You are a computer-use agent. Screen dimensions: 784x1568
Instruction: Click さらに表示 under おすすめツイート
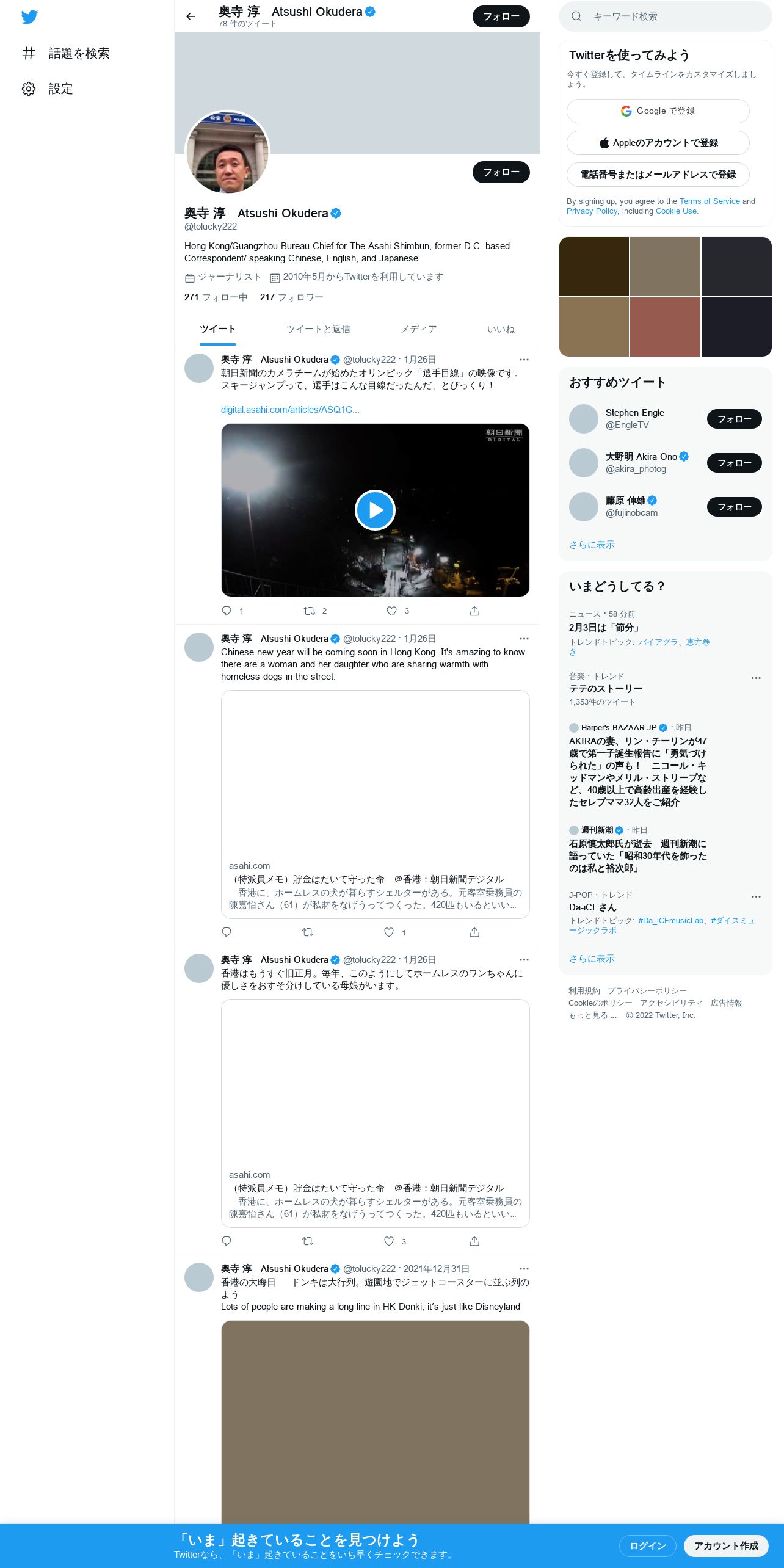(592, 545)
